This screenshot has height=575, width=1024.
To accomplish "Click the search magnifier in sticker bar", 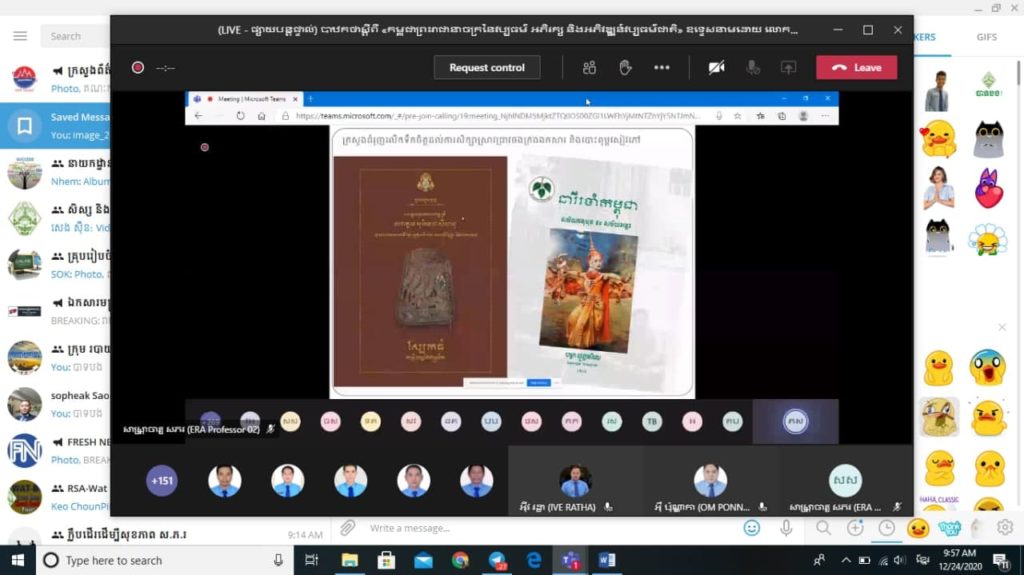I will tap(824, 528).
